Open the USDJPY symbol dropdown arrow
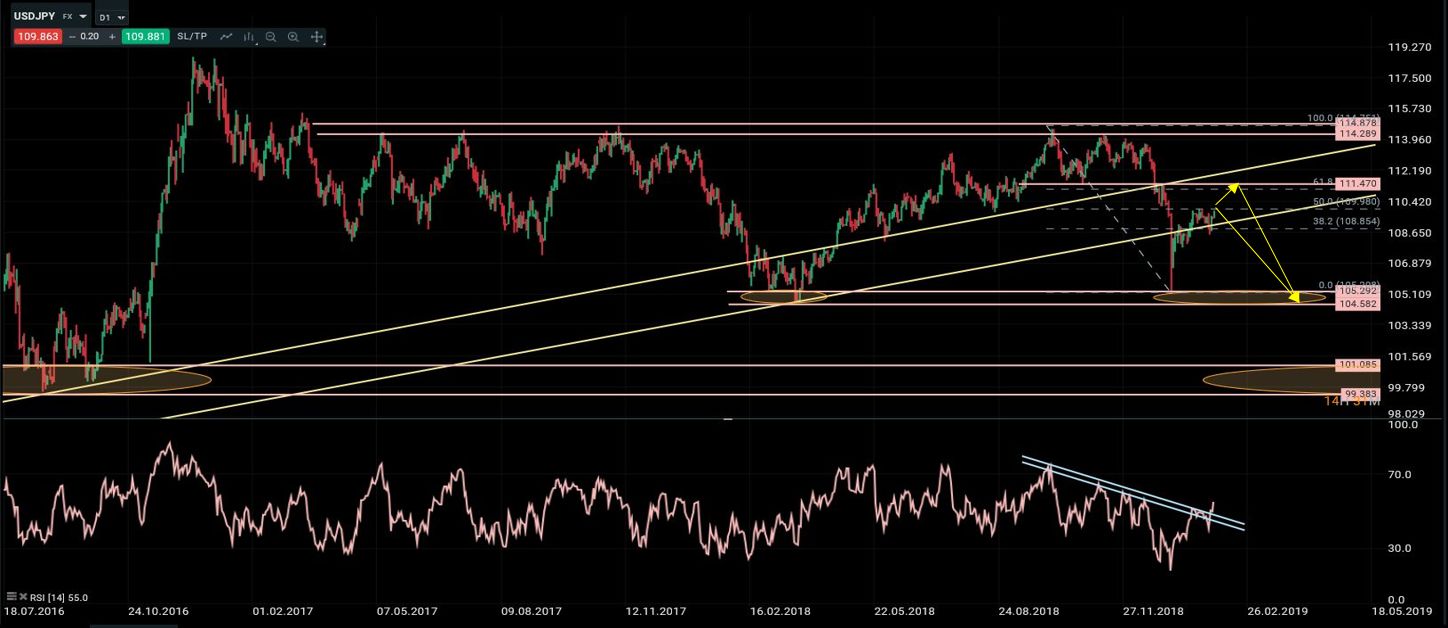The height and width of the screenshot is (628, 1448). (83, 17)
